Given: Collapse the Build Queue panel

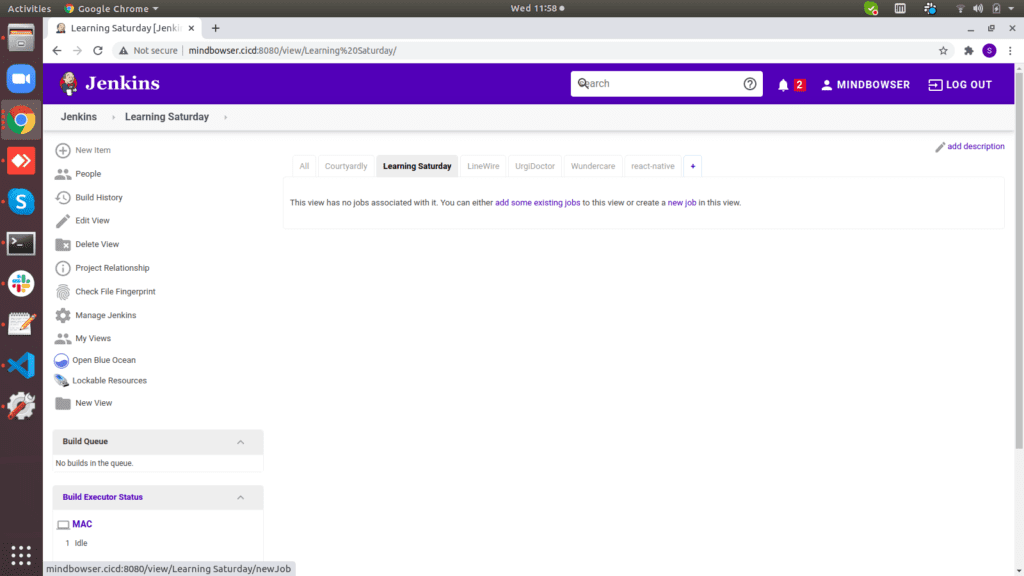Looking at the screenshot, I should click(240, 442).
